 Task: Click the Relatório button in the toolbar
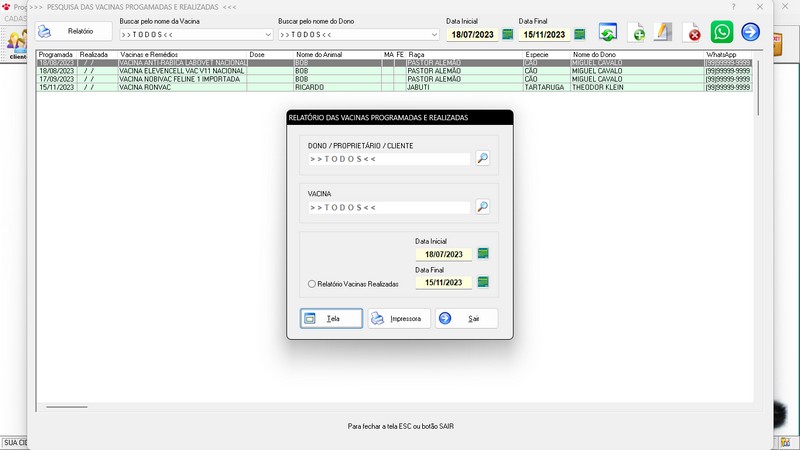pyautogui.click(x=73, y=31)
